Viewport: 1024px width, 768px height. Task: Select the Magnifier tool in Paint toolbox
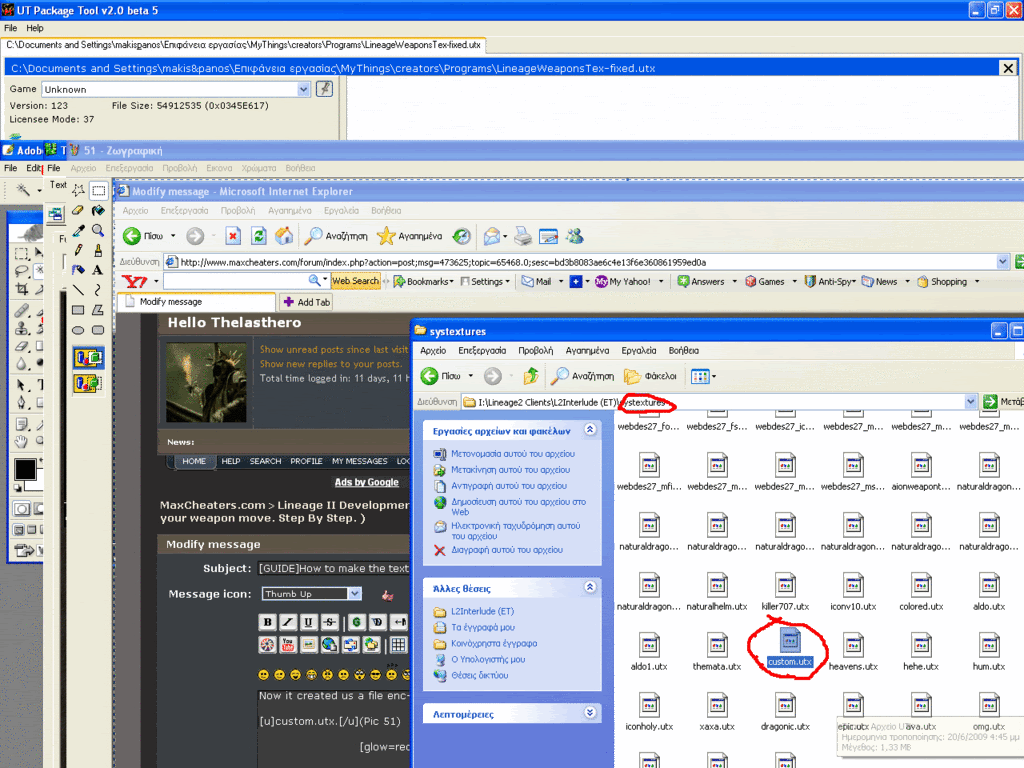click(98, 230)
